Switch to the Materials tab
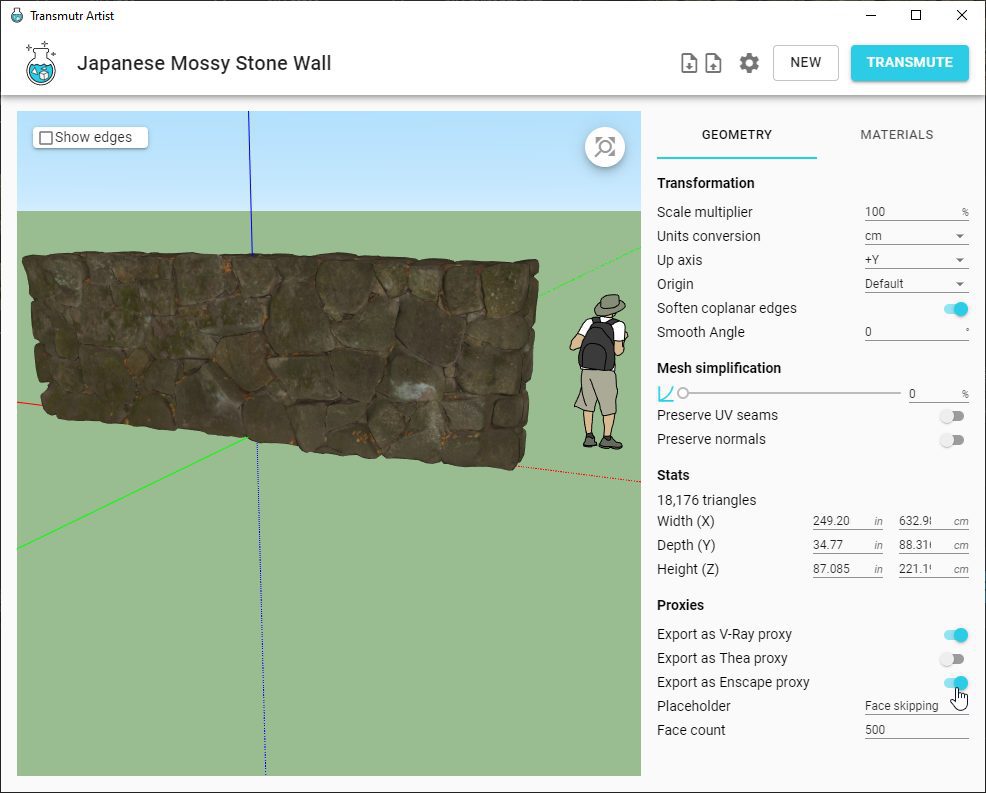The height and width of the screenshot is (793, 986). (896, 135)
